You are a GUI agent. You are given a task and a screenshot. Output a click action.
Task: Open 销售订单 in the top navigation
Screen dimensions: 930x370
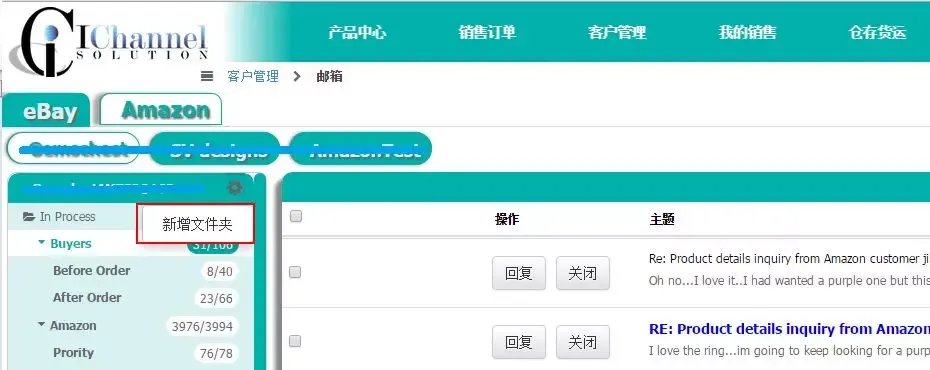coord(487,31)
